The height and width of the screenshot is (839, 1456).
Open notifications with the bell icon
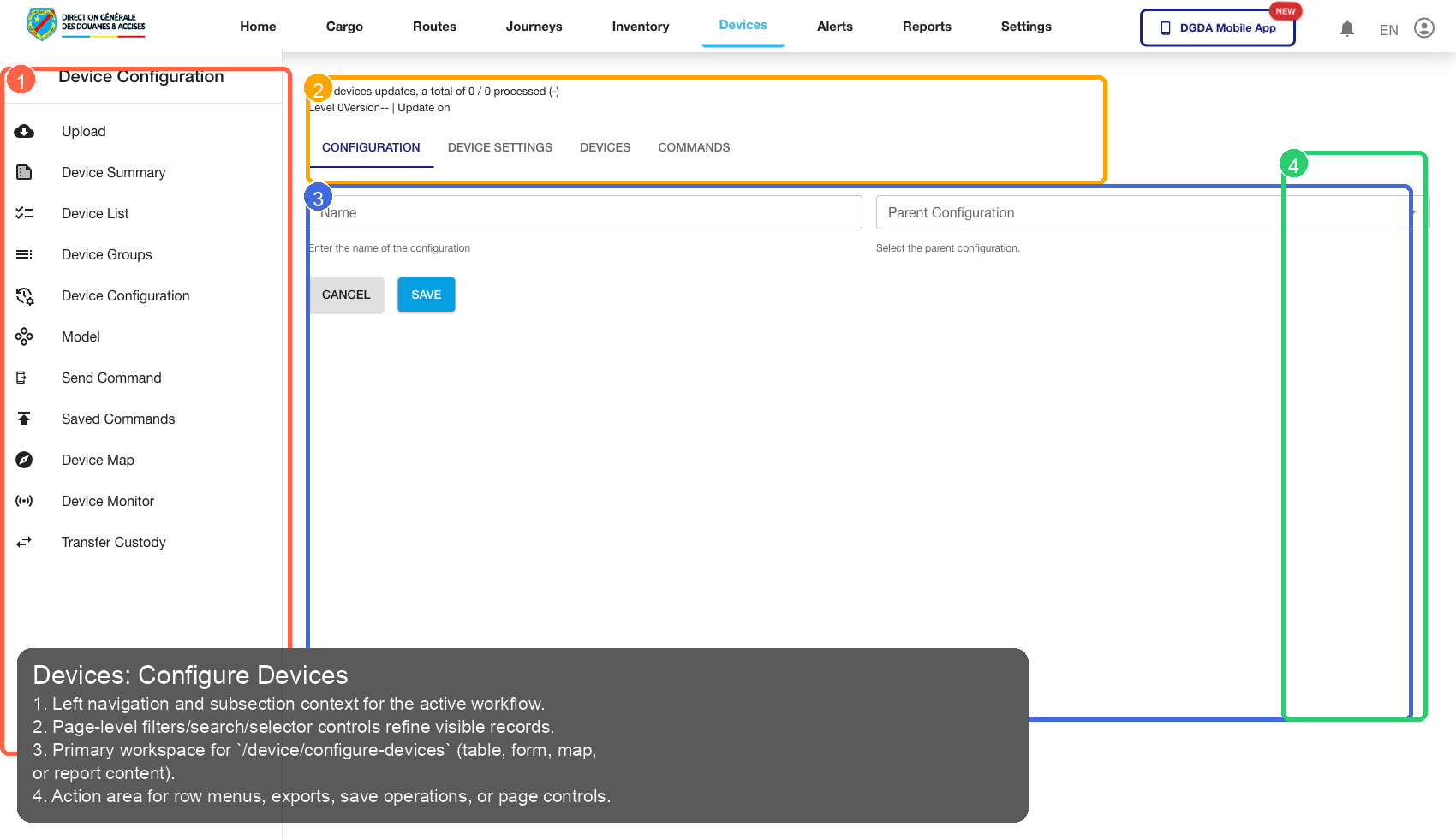click(1347, 28)
